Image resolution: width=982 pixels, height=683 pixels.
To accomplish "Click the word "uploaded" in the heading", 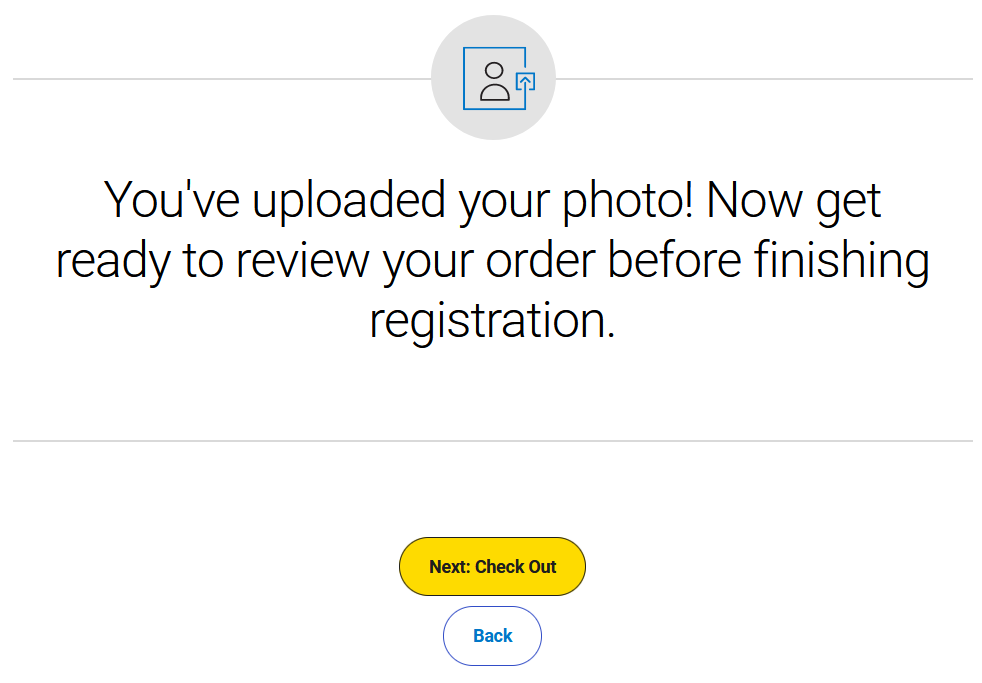I will point(348,200).
